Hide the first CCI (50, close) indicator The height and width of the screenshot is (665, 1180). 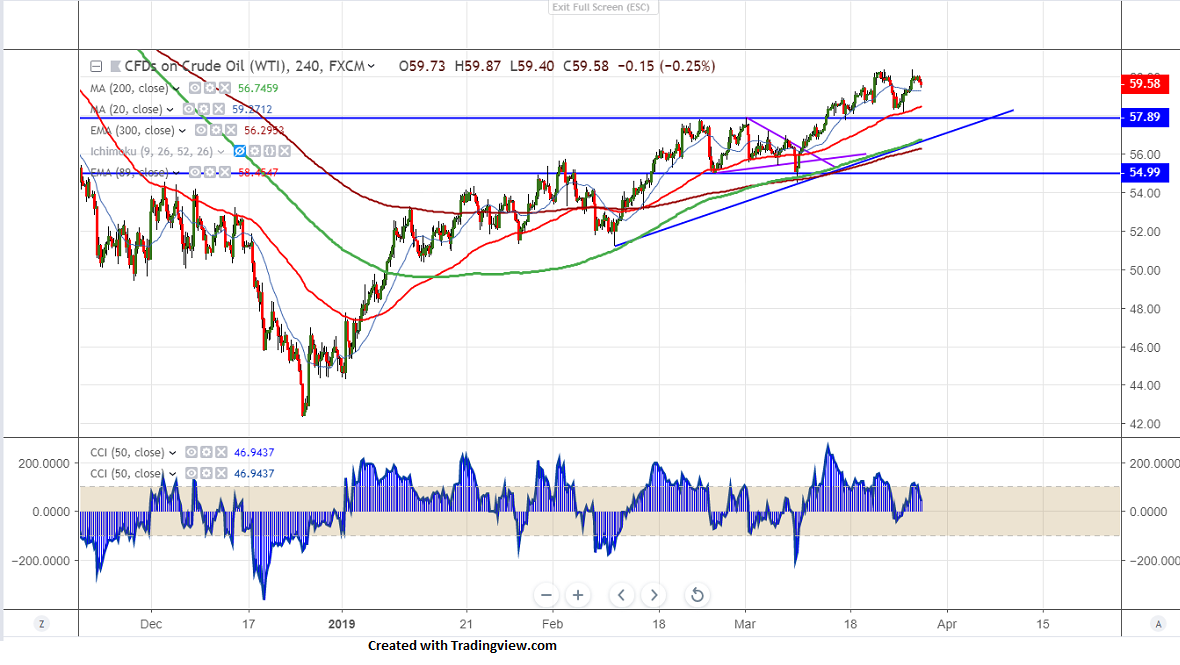click(191, 452)
